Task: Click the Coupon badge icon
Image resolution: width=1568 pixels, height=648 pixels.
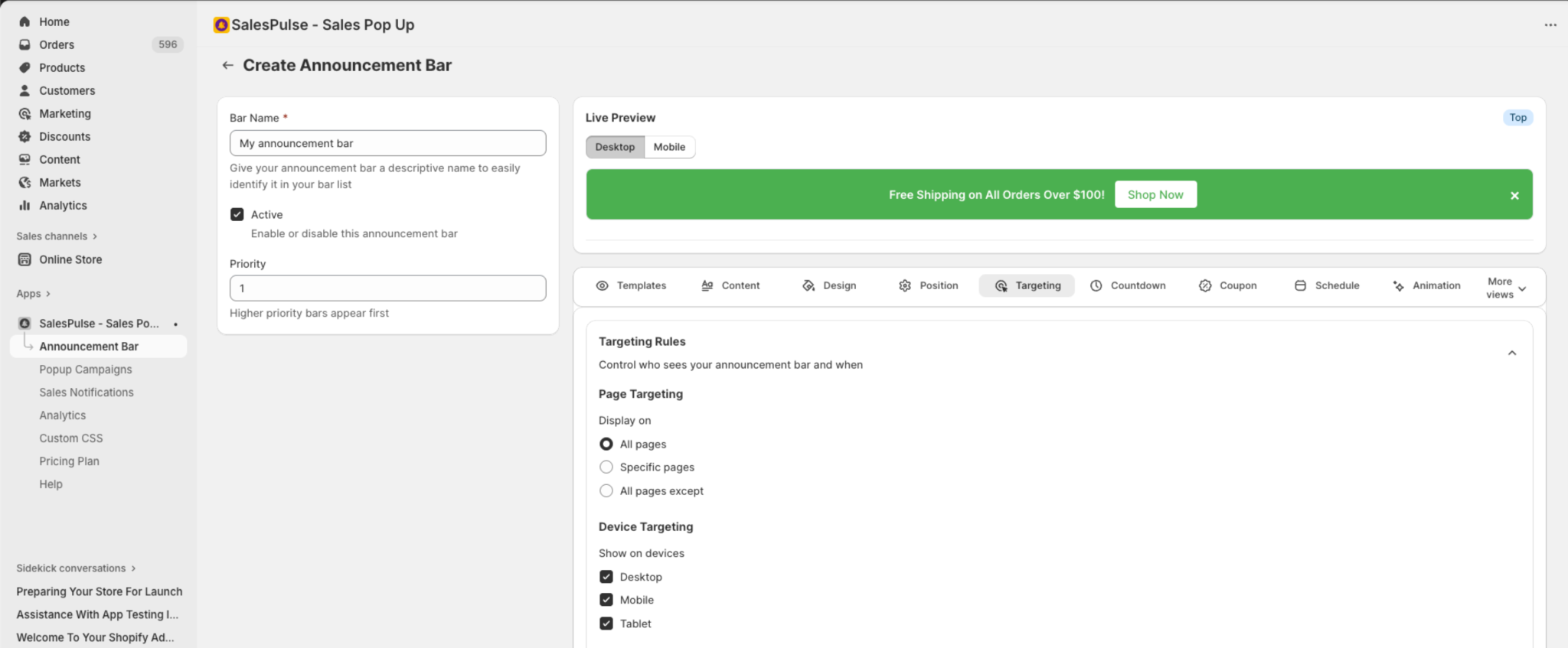Action: tap(1205, 285)
